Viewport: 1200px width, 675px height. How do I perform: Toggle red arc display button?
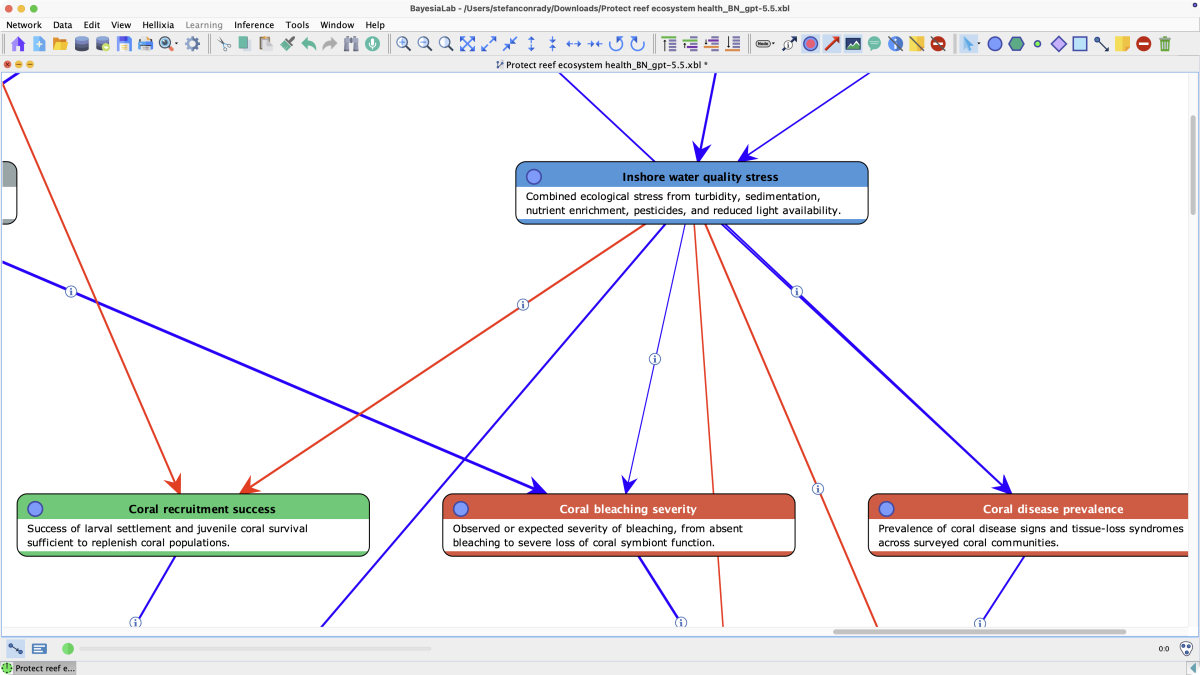pos(832,44)
